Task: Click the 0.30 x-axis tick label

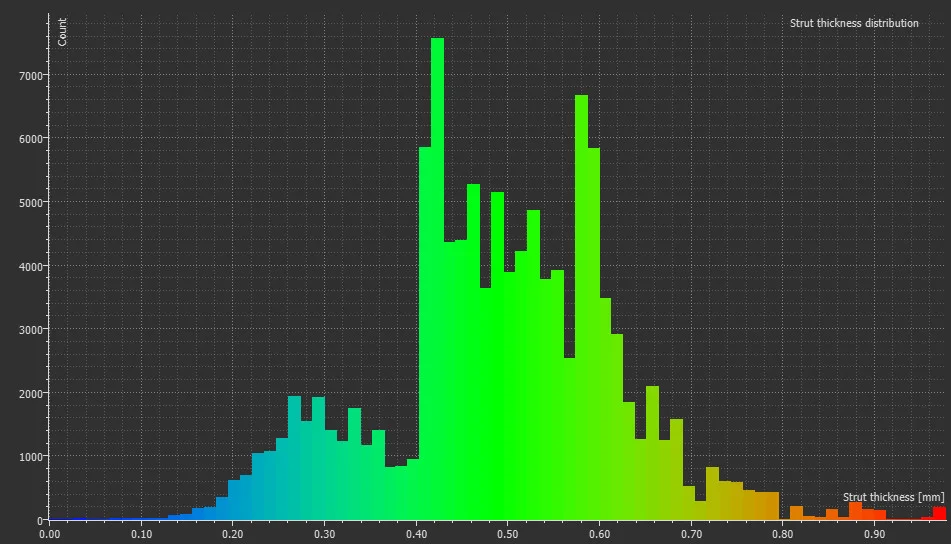Action: [x=324, y=534]
